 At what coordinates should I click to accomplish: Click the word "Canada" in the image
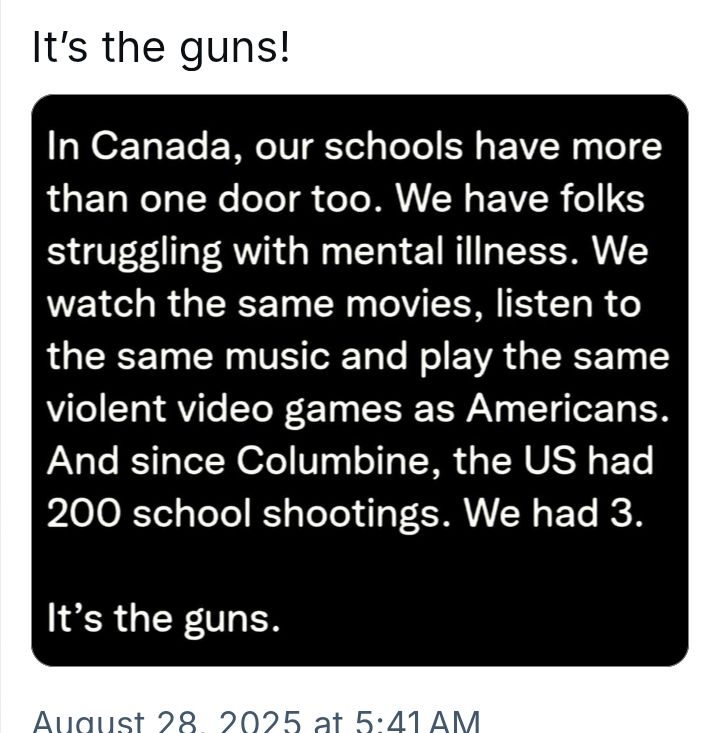coord(160,146)
